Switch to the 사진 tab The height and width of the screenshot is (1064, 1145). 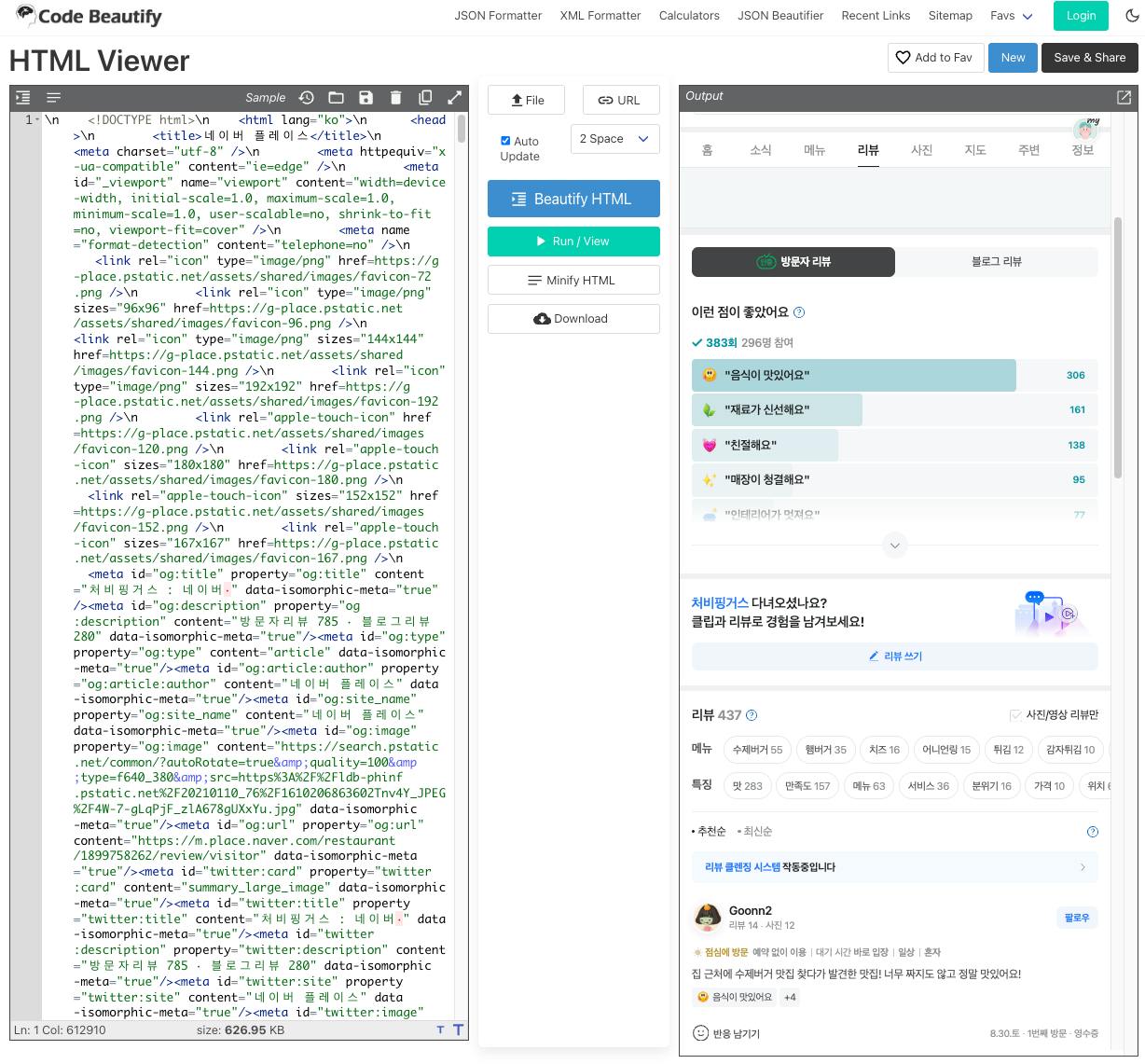click(921, 150)
